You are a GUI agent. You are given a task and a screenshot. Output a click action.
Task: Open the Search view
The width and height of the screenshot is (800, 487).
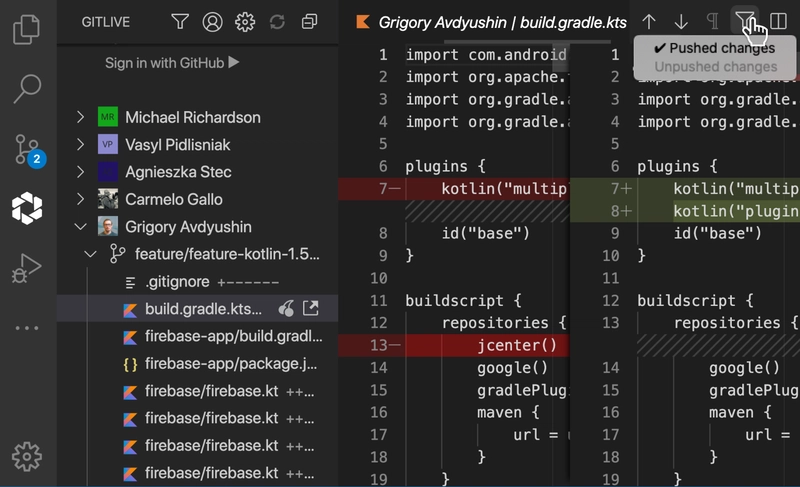(27, 89)
